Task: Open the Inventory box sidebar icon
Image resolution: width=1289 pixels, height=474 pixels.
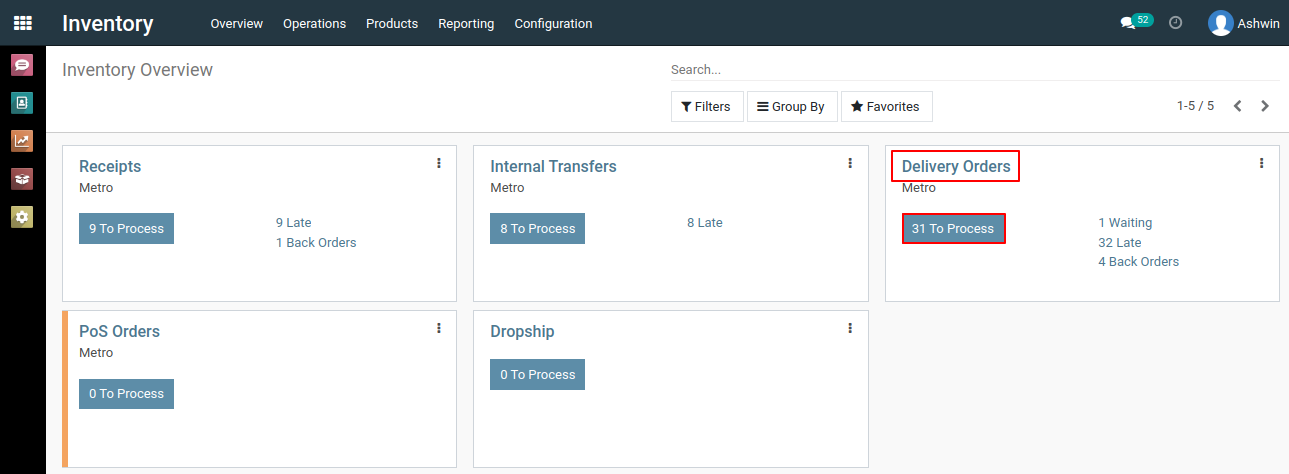Action: [22, 178]
